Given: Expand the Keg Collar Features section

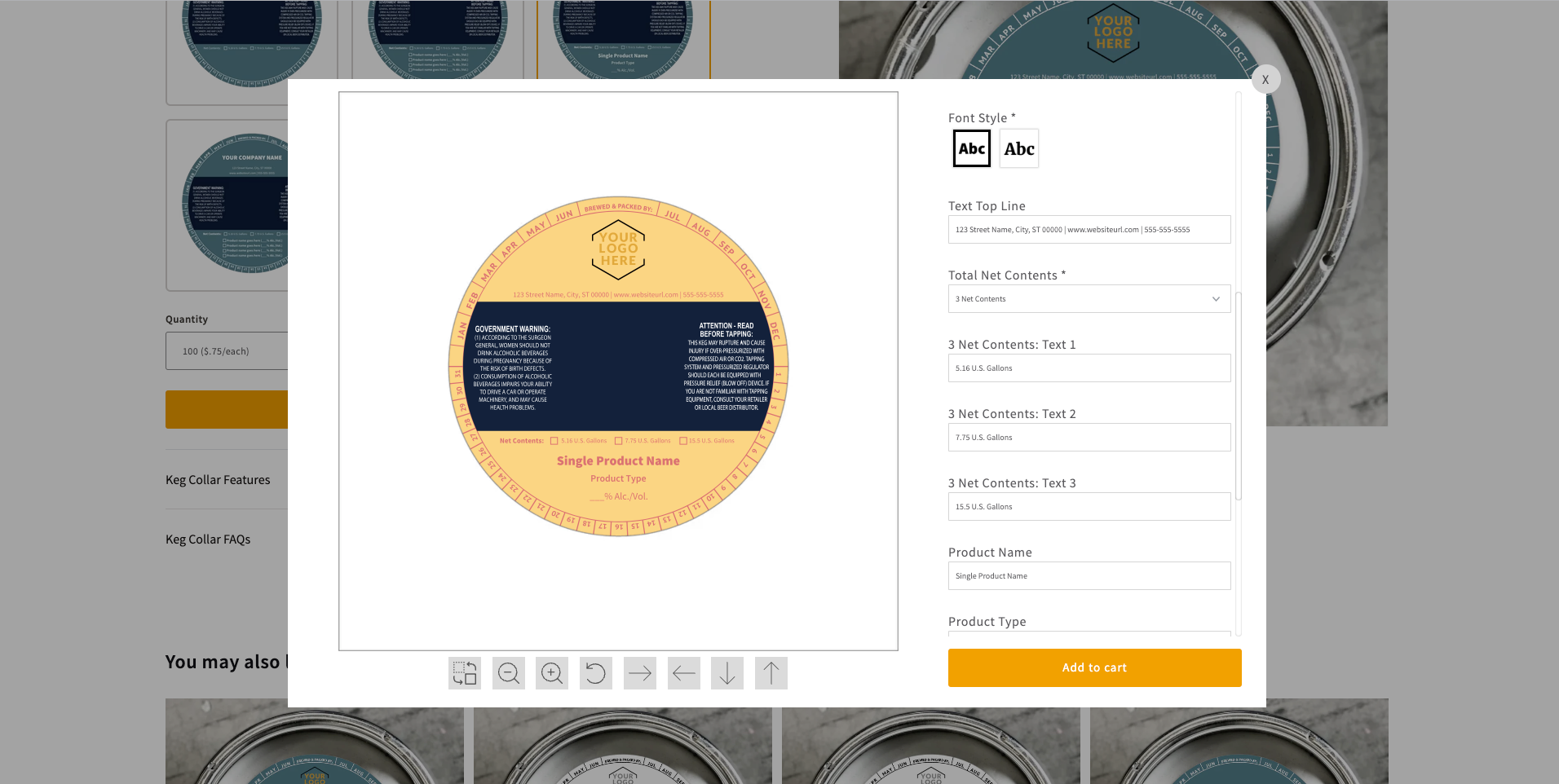Looking at the screenshot, I should [x=218, y=480].
